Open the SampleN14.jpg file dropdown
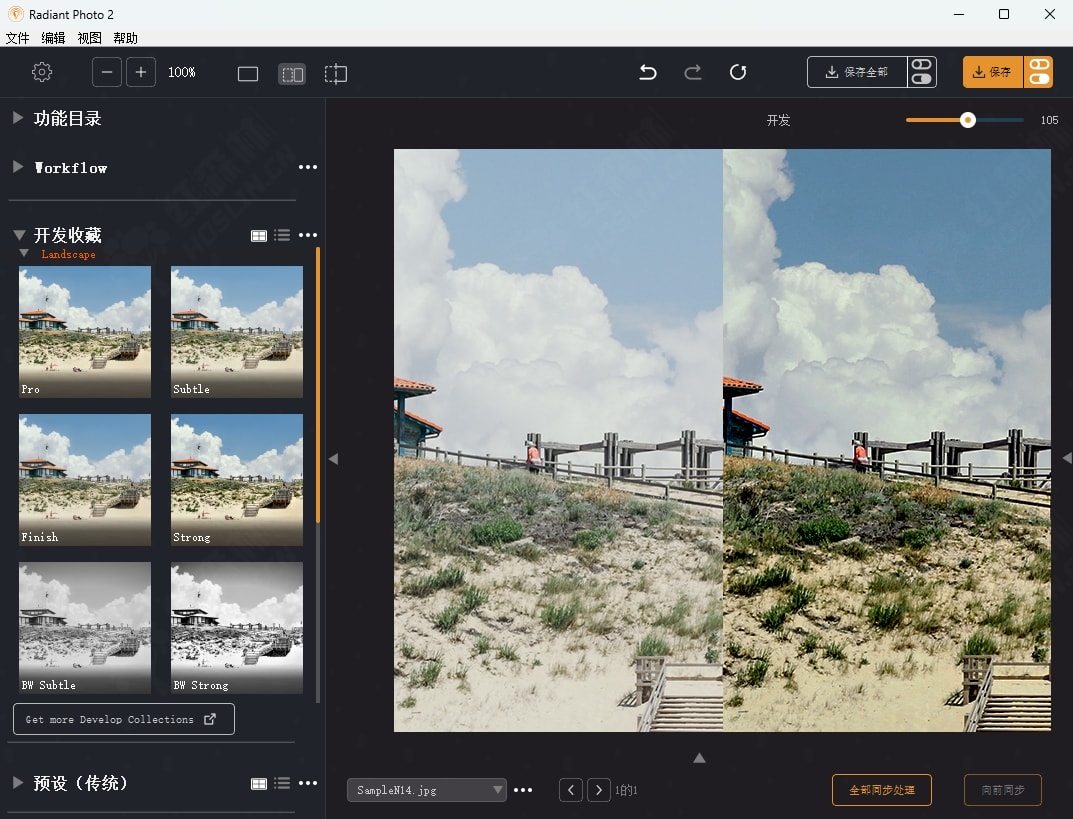This screenshot has width=1073, height=819. [x=427, y=790]
